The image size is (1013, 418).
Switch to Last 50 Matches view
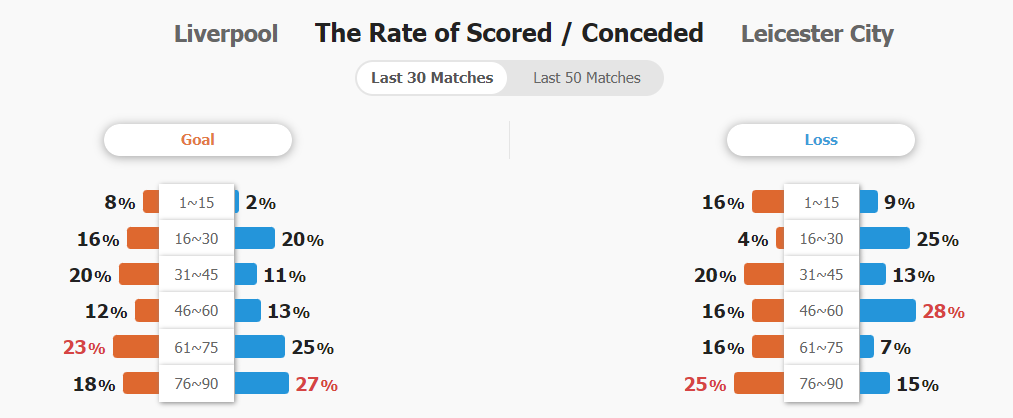586,78
